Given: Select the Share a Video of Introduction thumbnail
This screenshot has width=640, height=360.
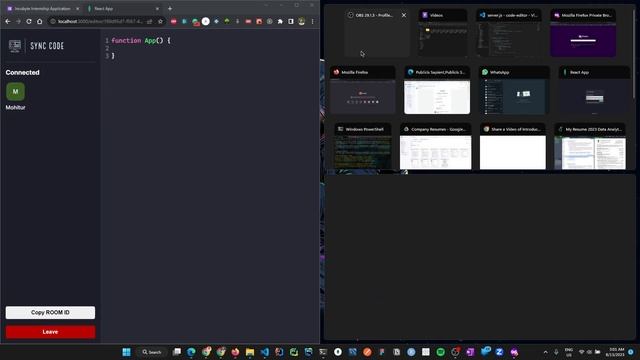Looking at the screenshot, I should (513, 147).
